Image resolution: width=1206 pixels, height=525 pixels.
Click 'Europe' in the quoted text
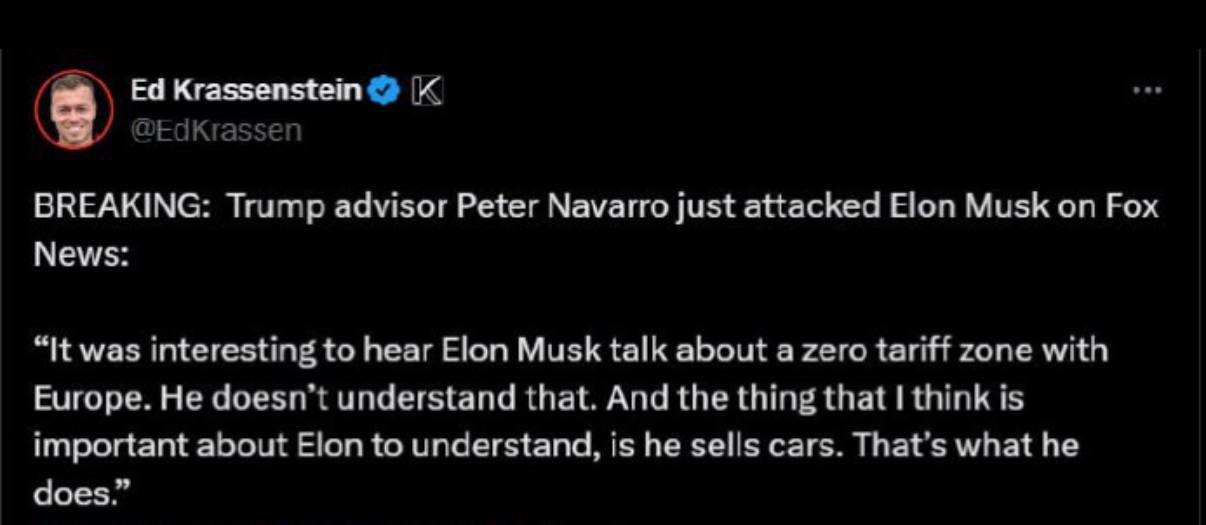tap(81, 399)
